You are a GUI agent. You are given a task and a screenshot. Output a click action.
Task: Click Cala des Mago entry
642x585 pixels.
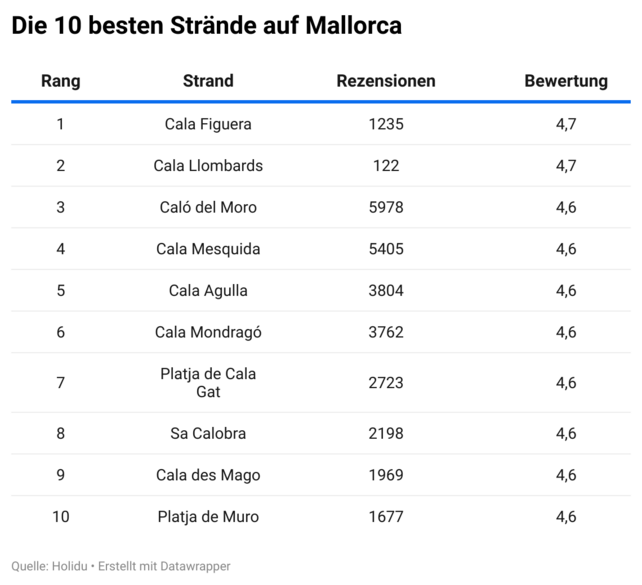coord(208,475)
